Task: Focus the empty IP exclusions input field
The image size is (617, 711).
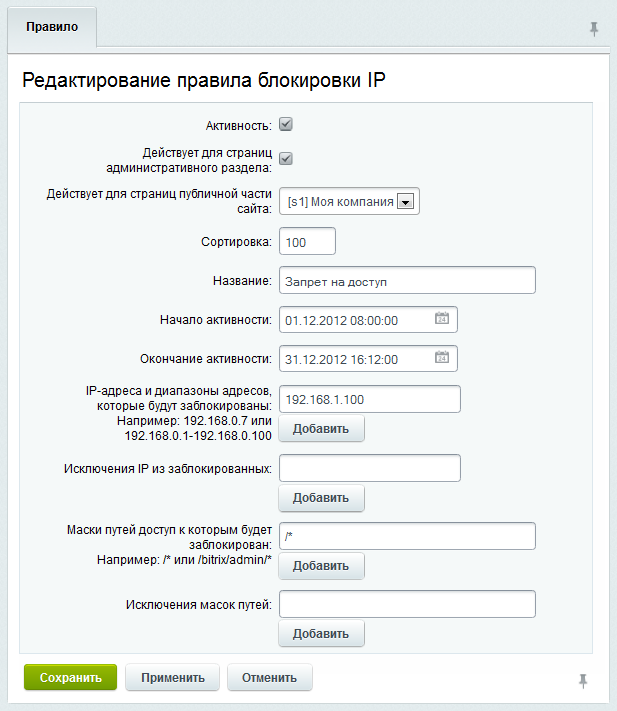Action: point(369,468)
